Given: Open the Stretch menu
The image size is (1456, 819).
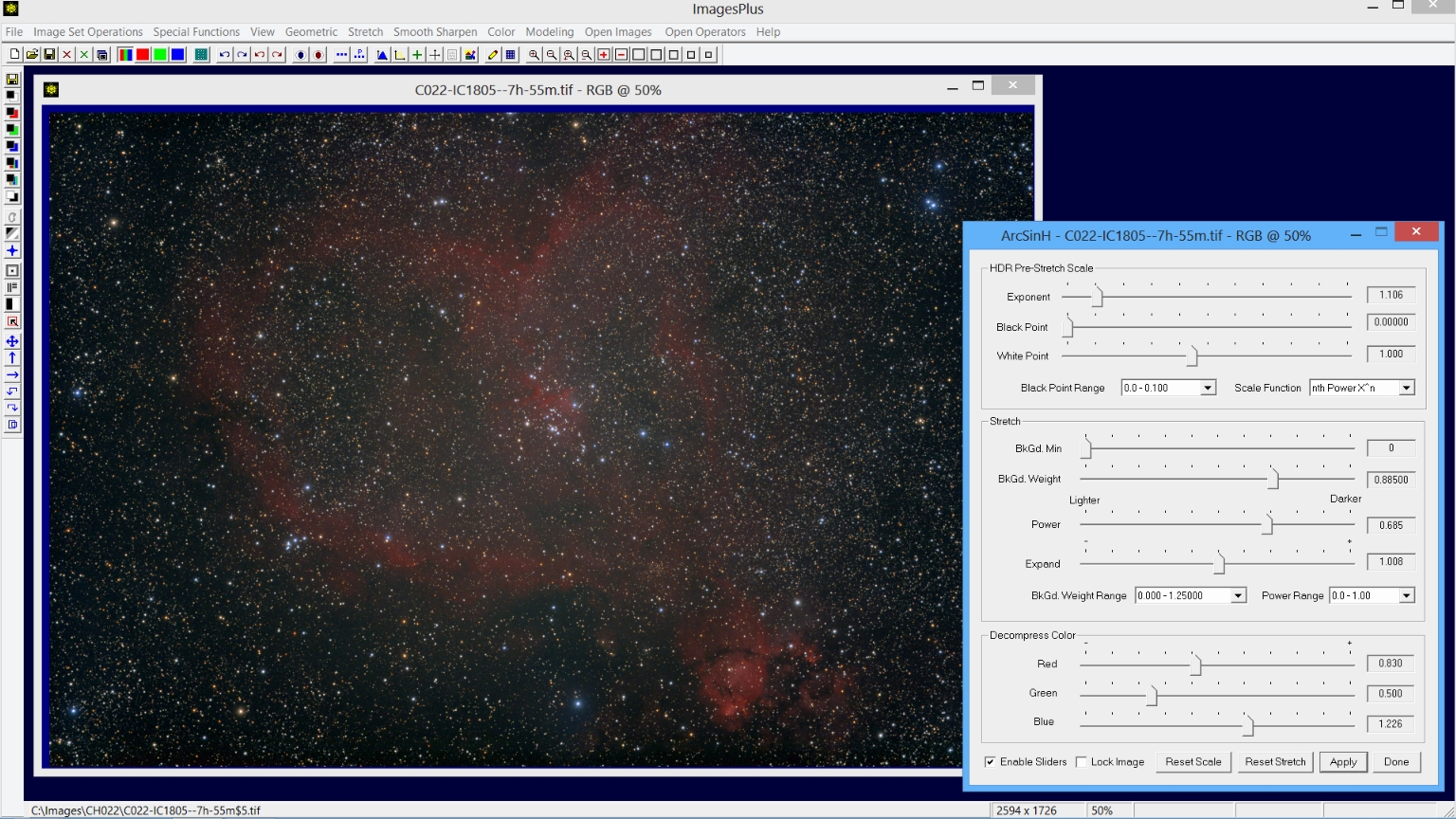Looking at the screenshot, I should point(365,31).
